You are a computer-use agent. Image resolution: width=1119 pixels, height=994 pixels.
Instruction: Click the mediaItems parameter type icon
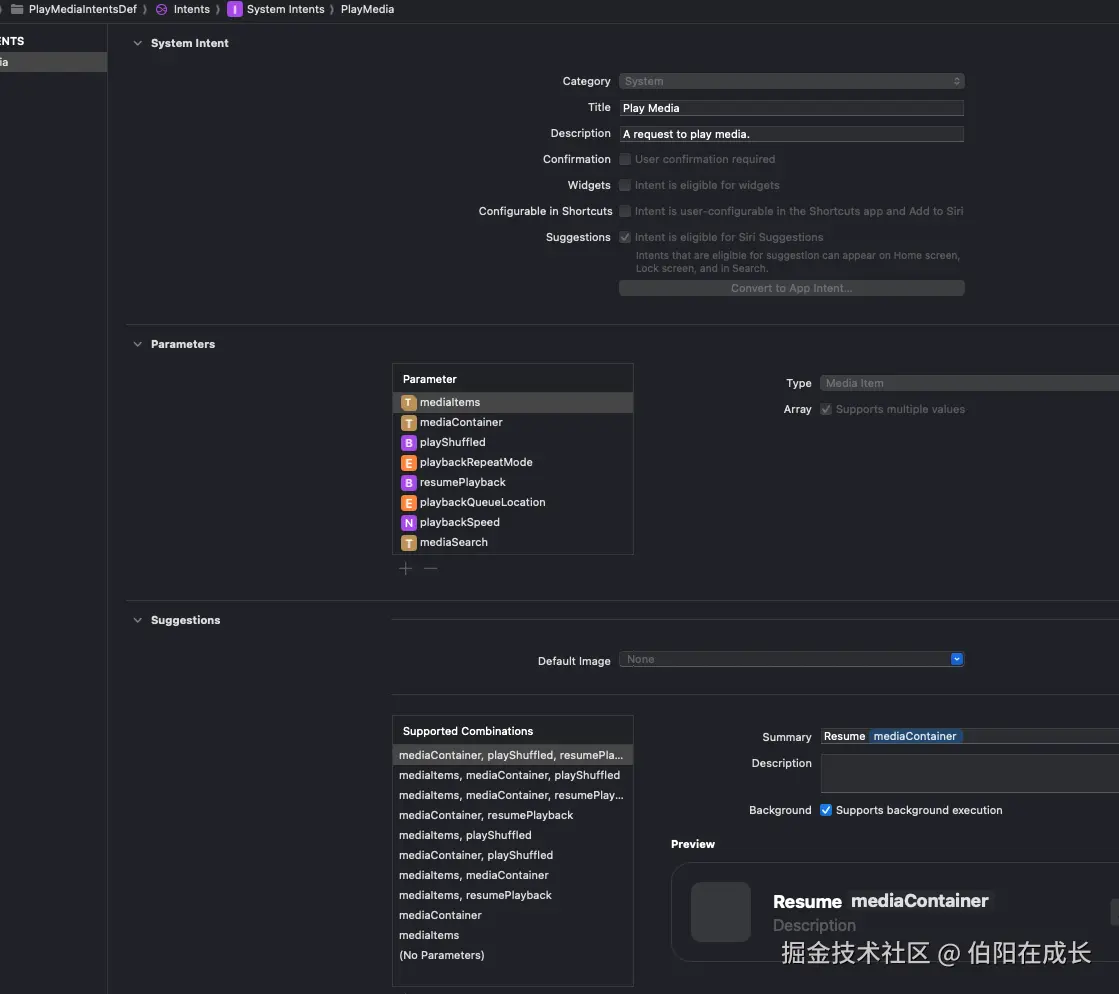tap(408, 402)
